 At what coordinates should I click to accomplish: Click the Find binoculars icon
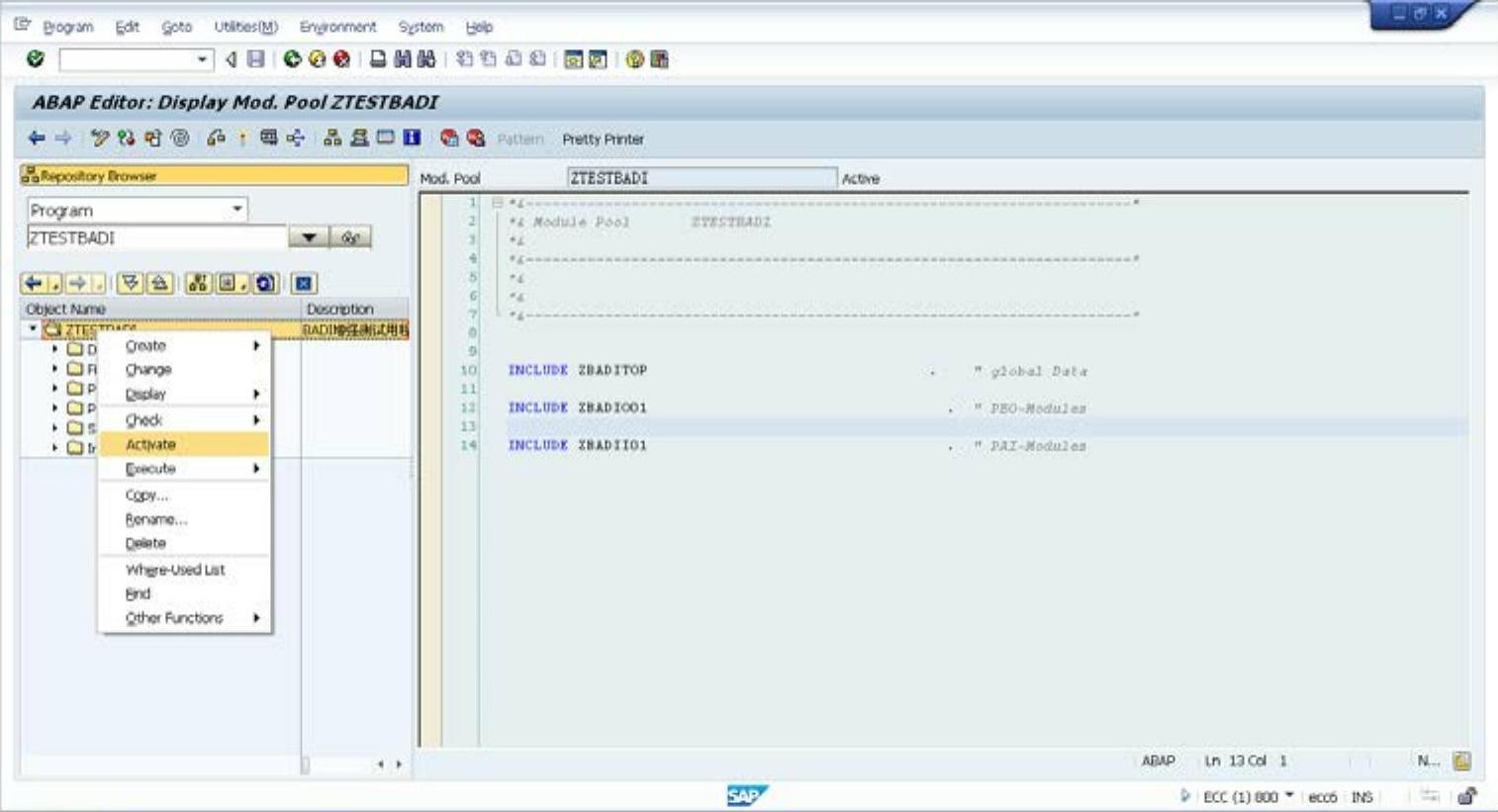pos(402,59)
